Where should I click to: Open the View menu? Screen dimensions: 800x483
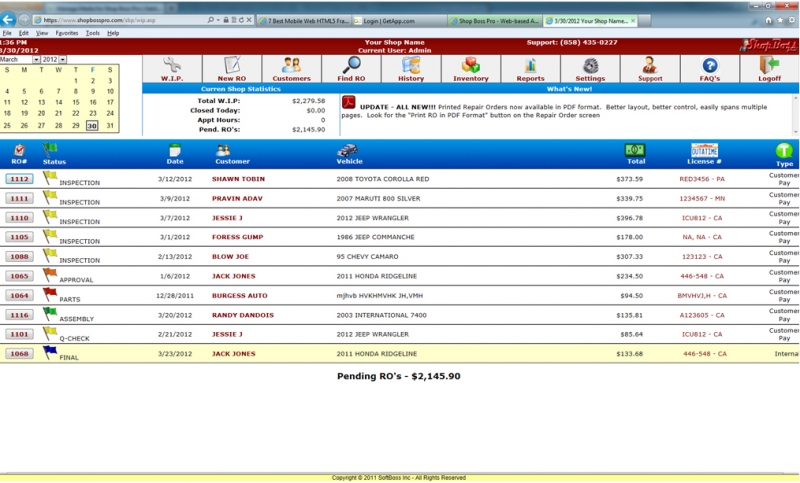coord(42,33)
